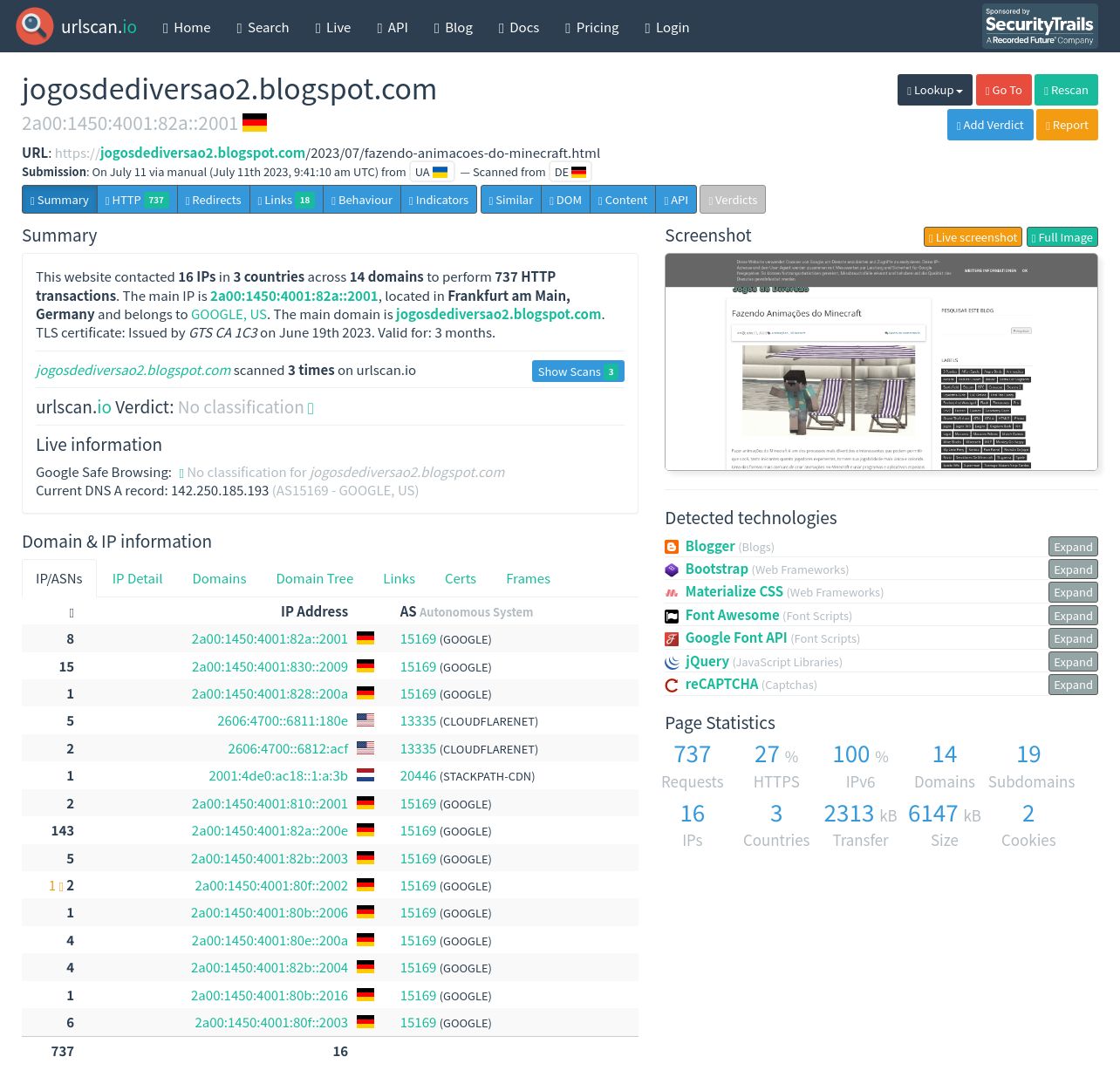Image resolution: width=1120 pixels, height=1084 pixels.
Task: Open the Similar tab
Action: 511,200
